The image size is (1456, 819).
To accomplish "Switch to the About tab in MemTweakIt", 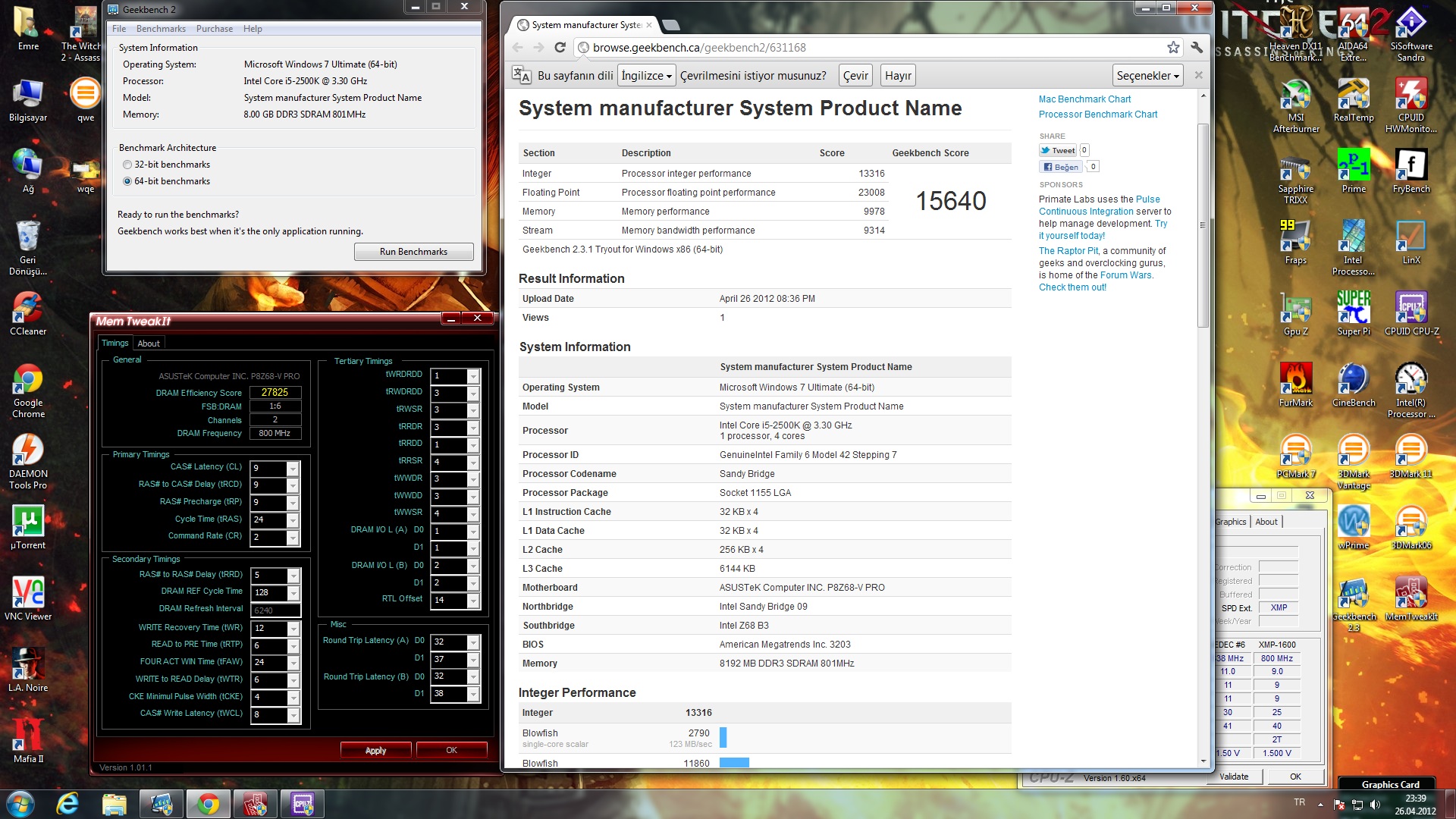I will click(x=149, y=344).
